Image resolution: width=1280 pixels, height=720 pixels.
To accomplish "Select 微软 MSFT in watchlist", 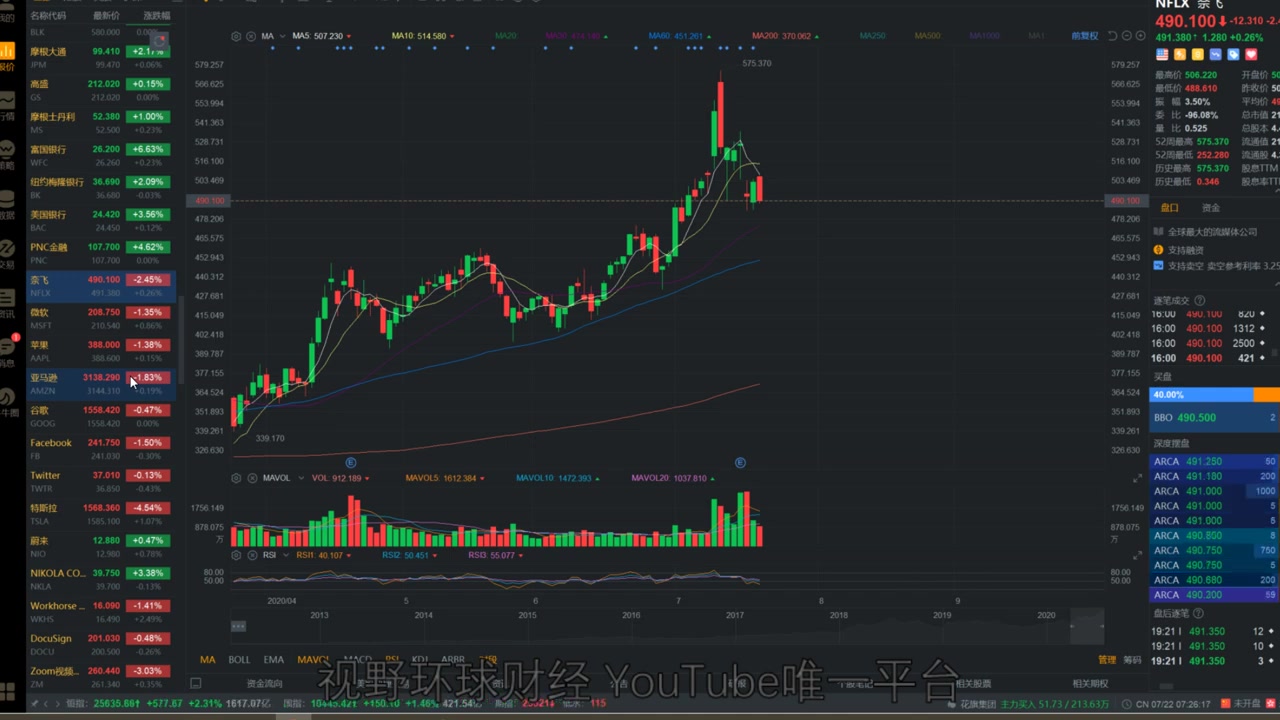I will click(101, 318).
